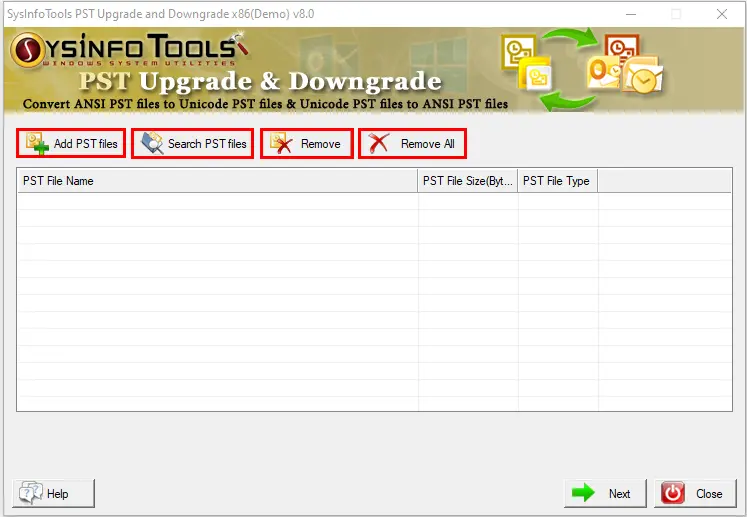The width and height of the screenshot is (747, 517).
Task: Open the Search PST files dialog
Action: click(192, 143)
